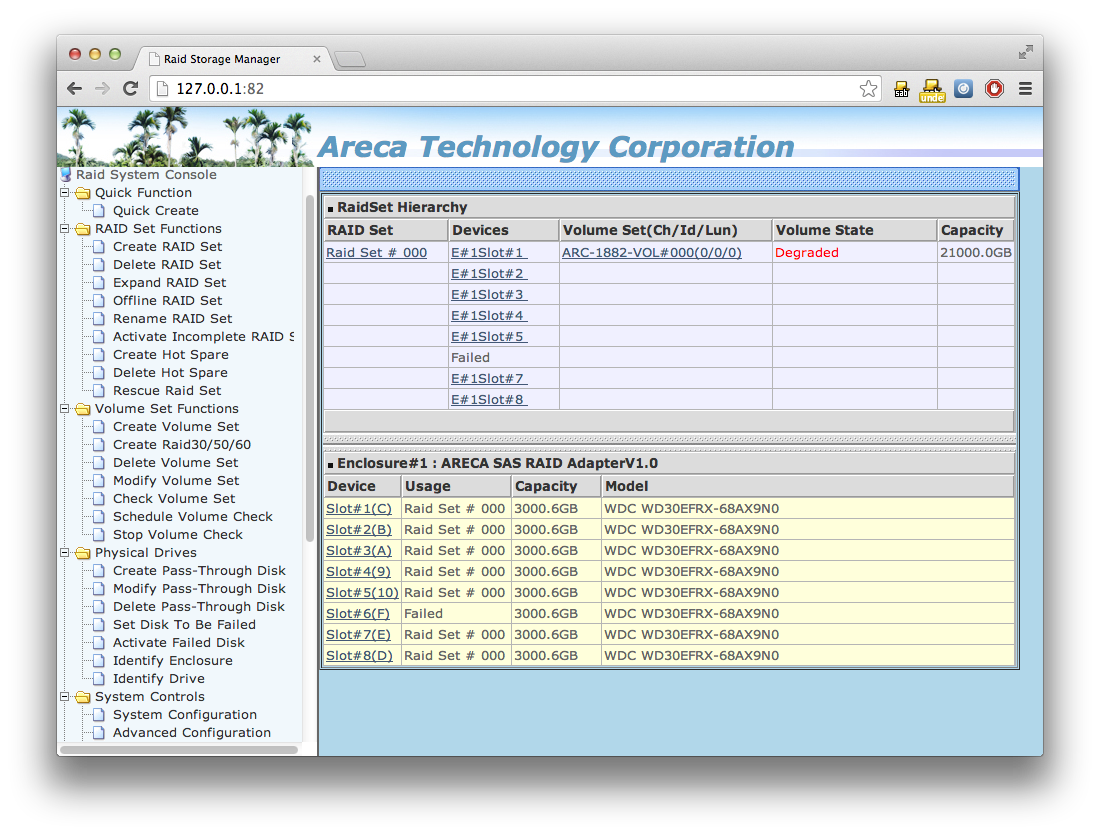Image resolution: width=1100 pixels, height=835 pixels.
Task: Click the Volume Set Functions folder icon
Action: click(83, 409)
